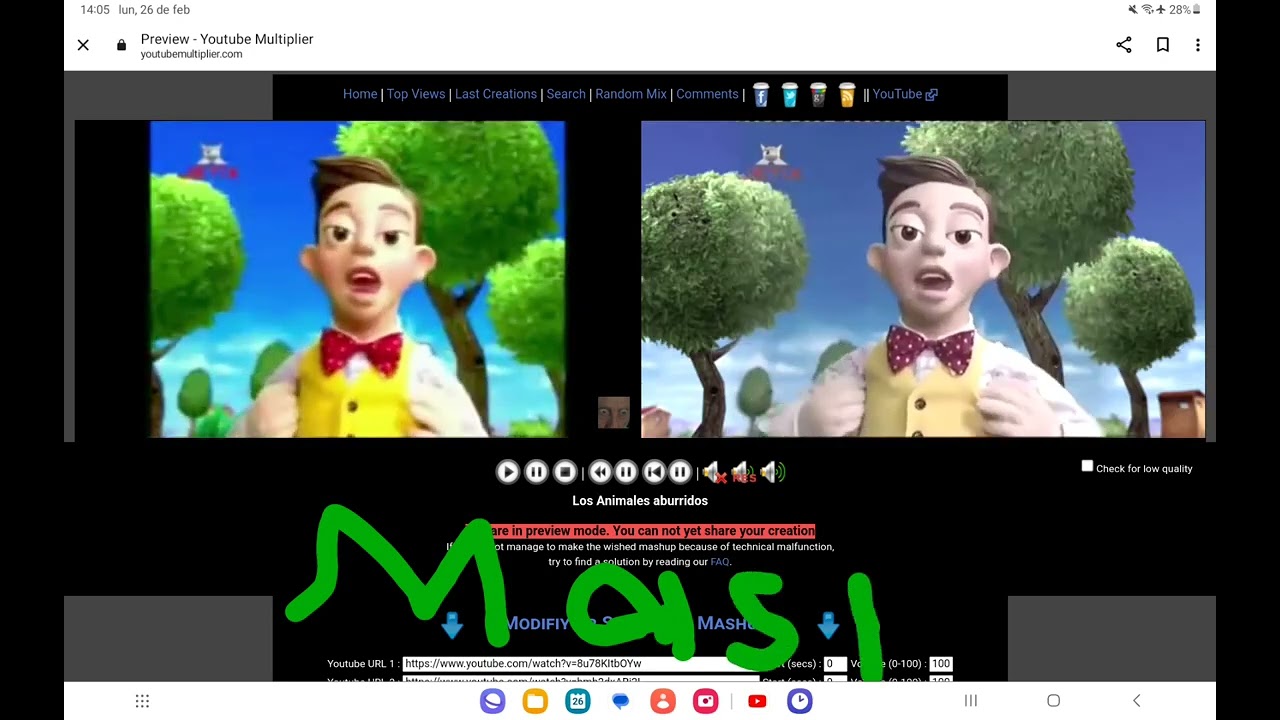1280x720 pixels.
Task: Mute audio with red X speaker
Action: (713, 472)
